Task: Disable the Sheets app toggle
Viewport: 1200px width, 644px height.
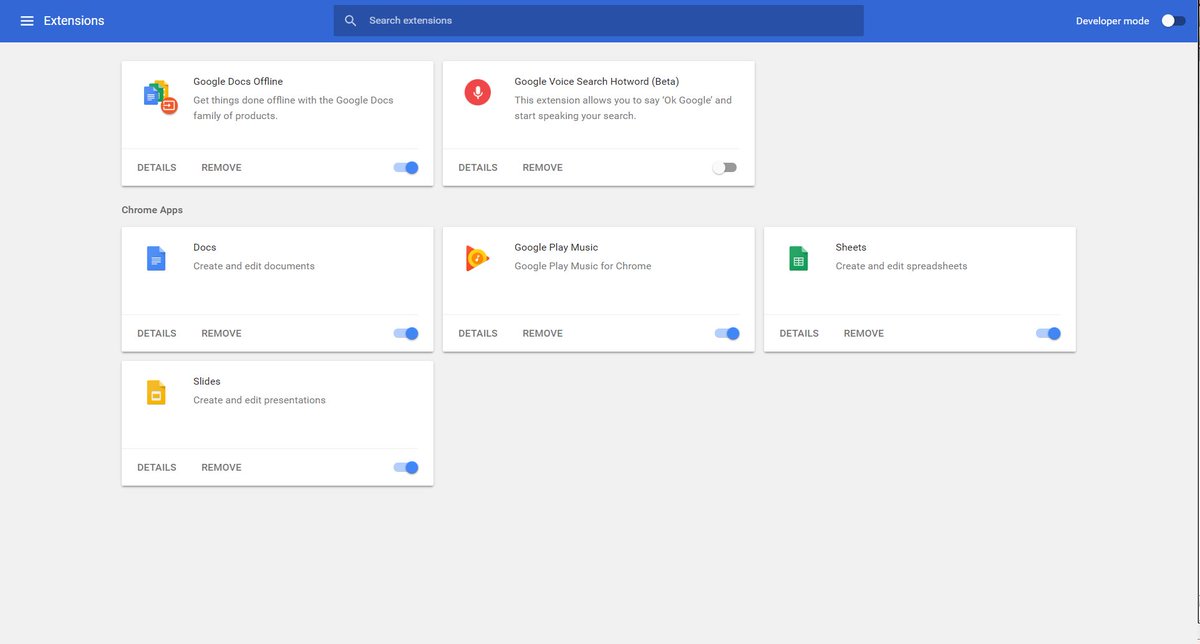Action: [x=1048, y=334]
